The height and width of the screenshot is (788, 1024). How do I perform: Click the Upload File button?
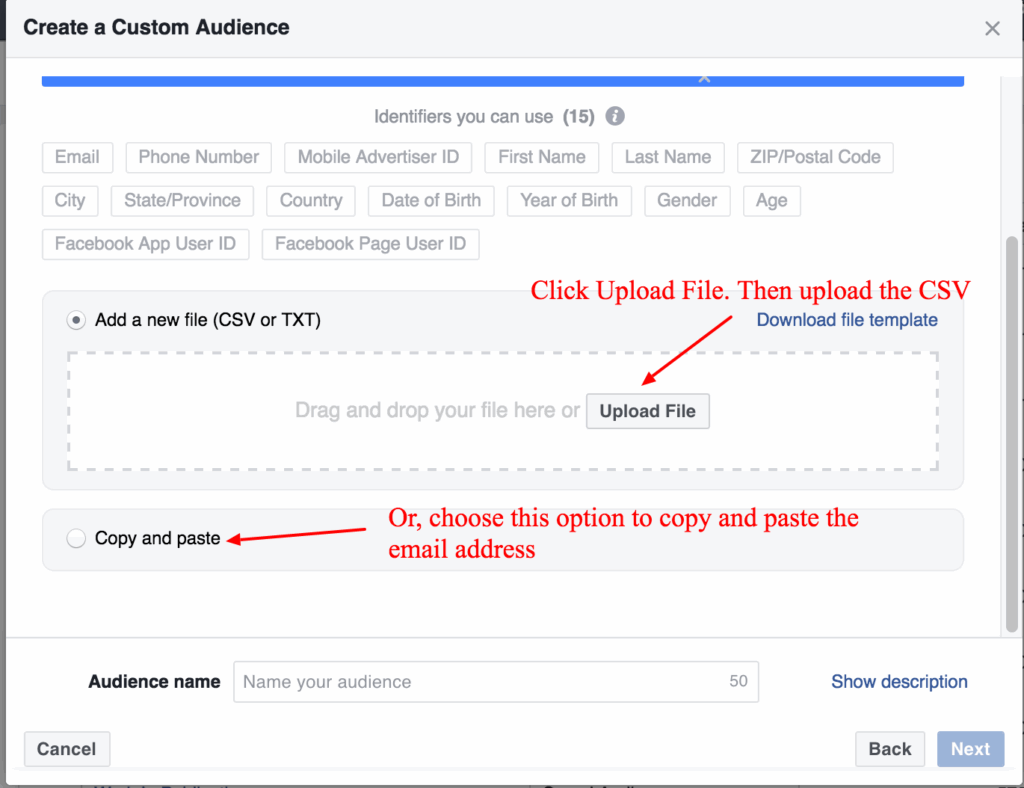pyautogui.click(x=647, y=411)
